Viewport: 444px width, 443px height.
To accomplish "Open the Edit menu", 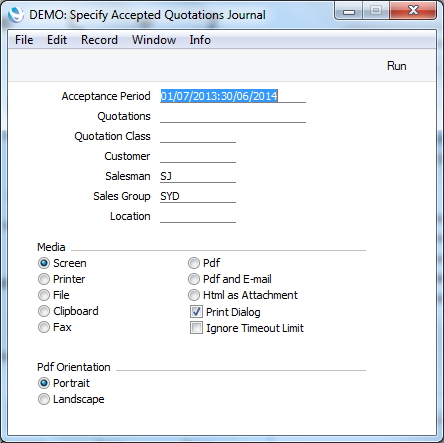I will tap(57, 40).
